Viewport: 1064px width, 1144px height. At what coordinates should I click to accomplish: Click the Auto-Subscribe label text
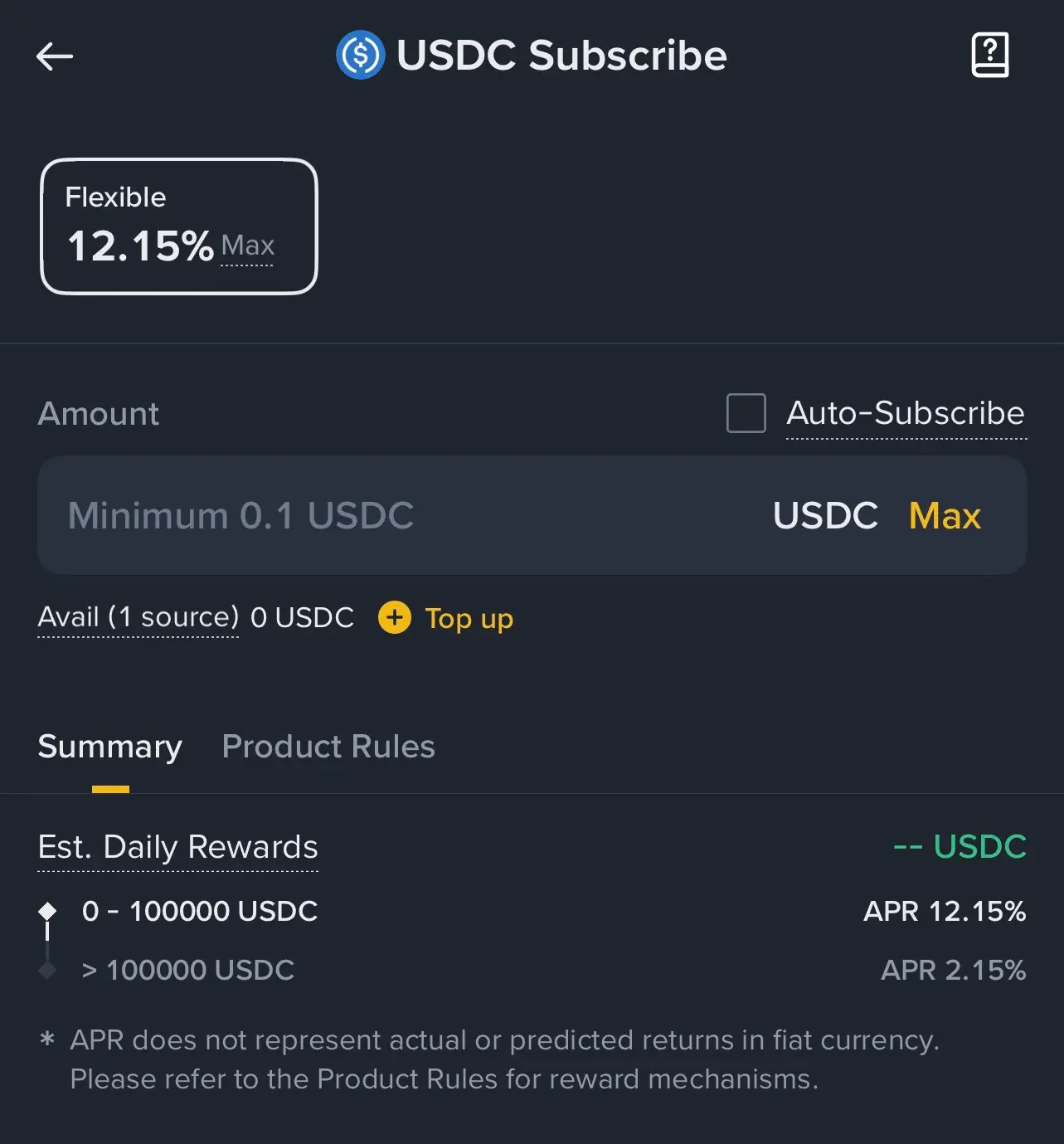[x=906, y=413]
